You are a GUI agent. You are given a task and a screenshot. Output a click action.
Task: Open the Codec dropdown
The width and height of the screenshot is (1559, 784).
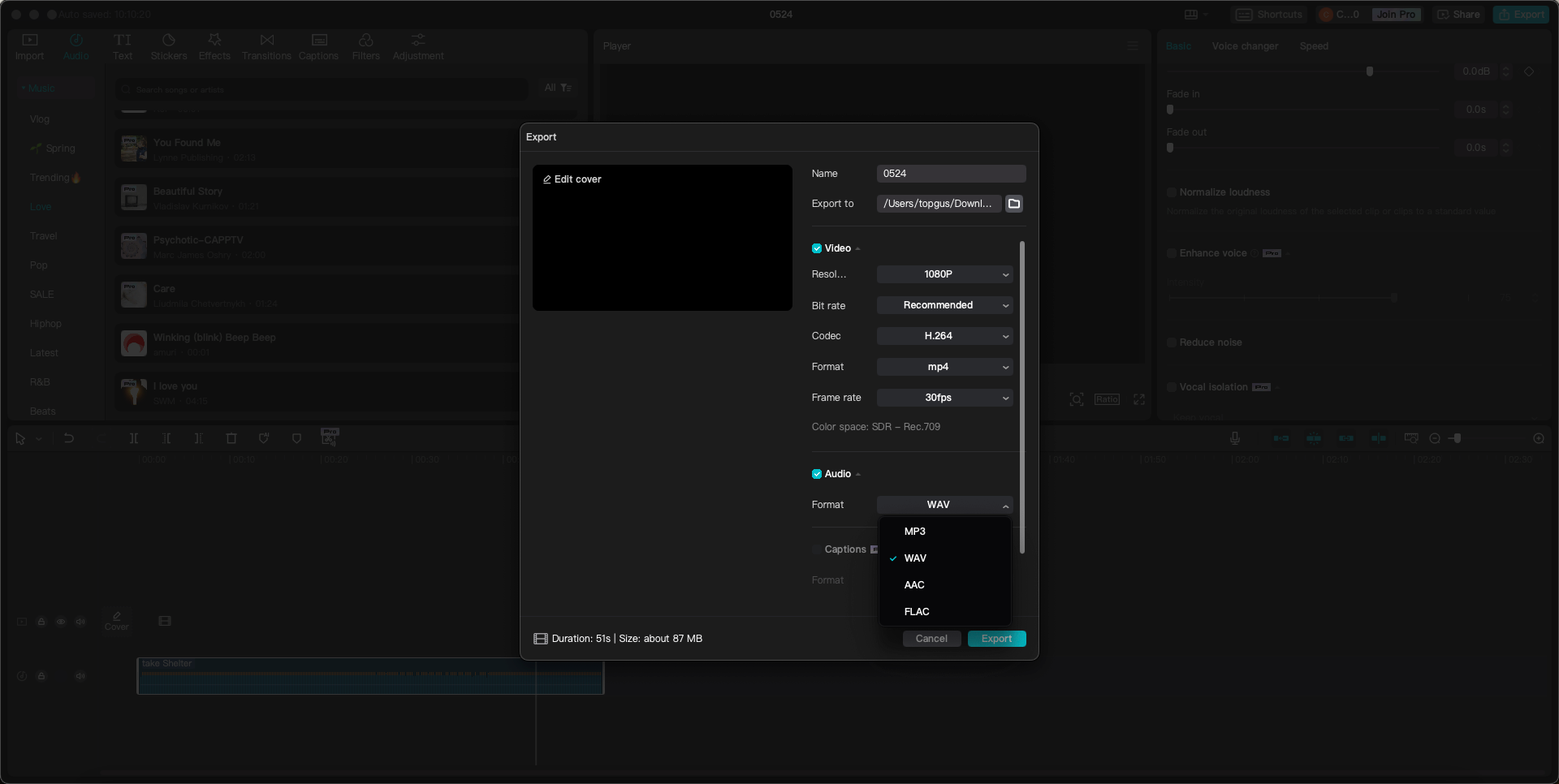pos(944,336)
